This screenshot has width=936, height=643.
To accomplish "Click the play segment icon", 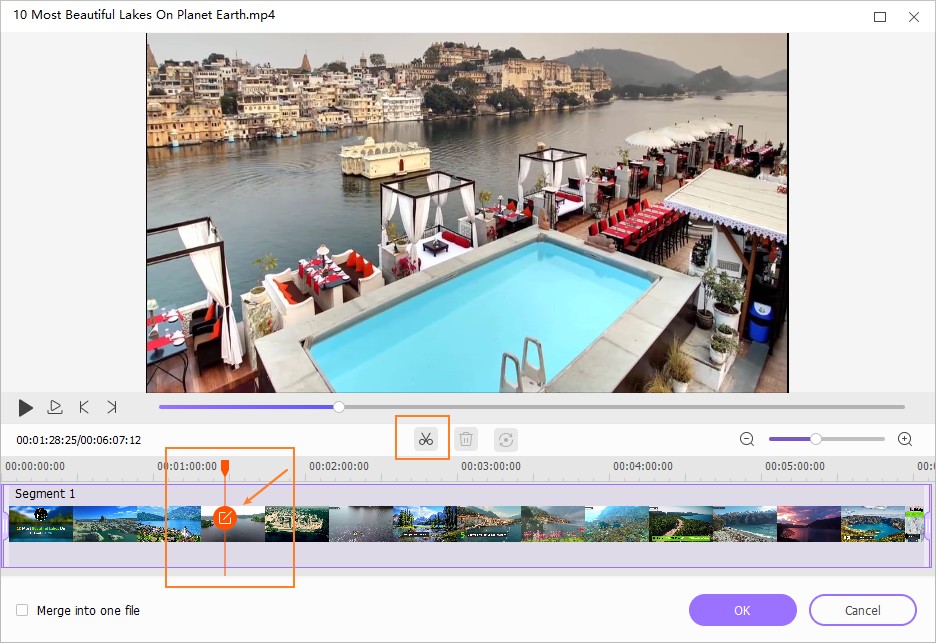I will pyautogui.click(x=55, y=407).
